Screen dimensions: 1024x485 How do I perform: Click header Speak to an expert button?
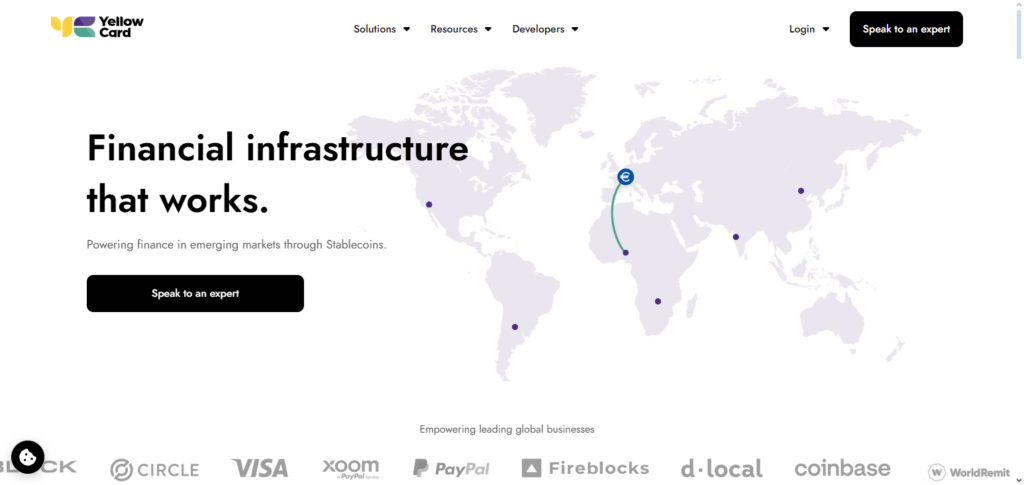(906, 29)
